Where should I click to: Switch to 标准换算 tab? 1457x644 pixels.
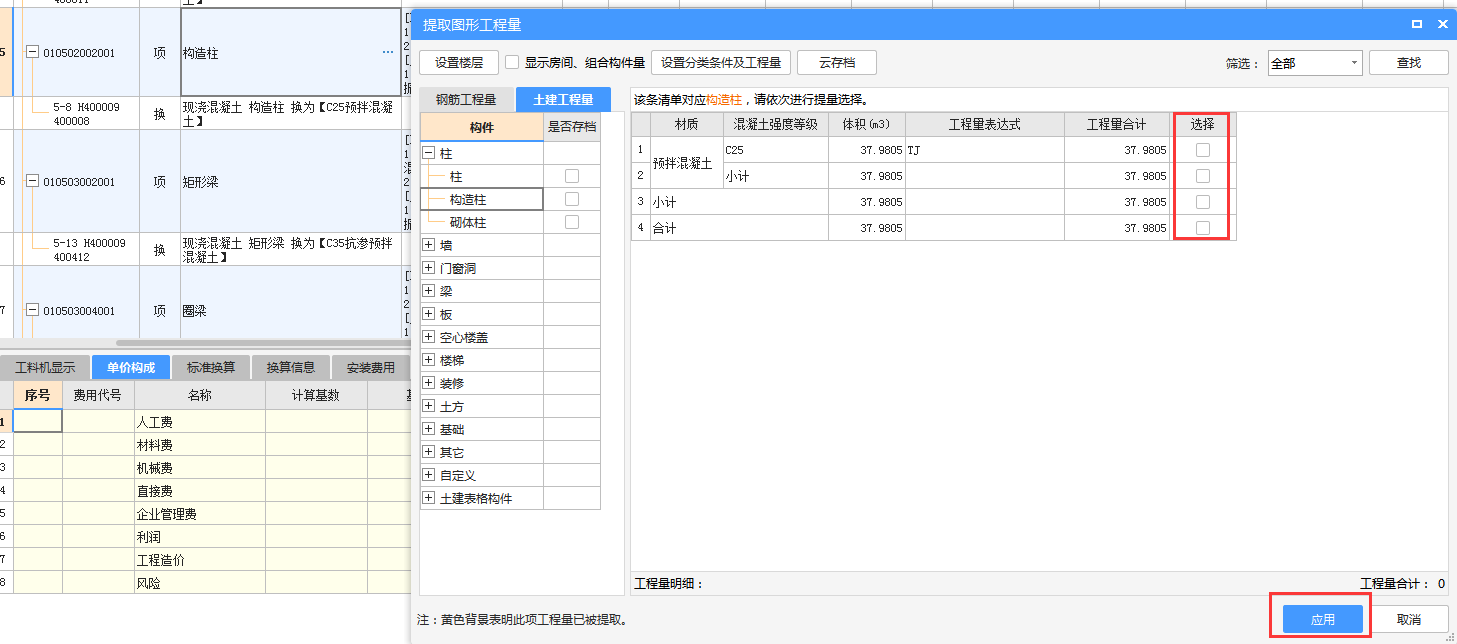[211, 367]
